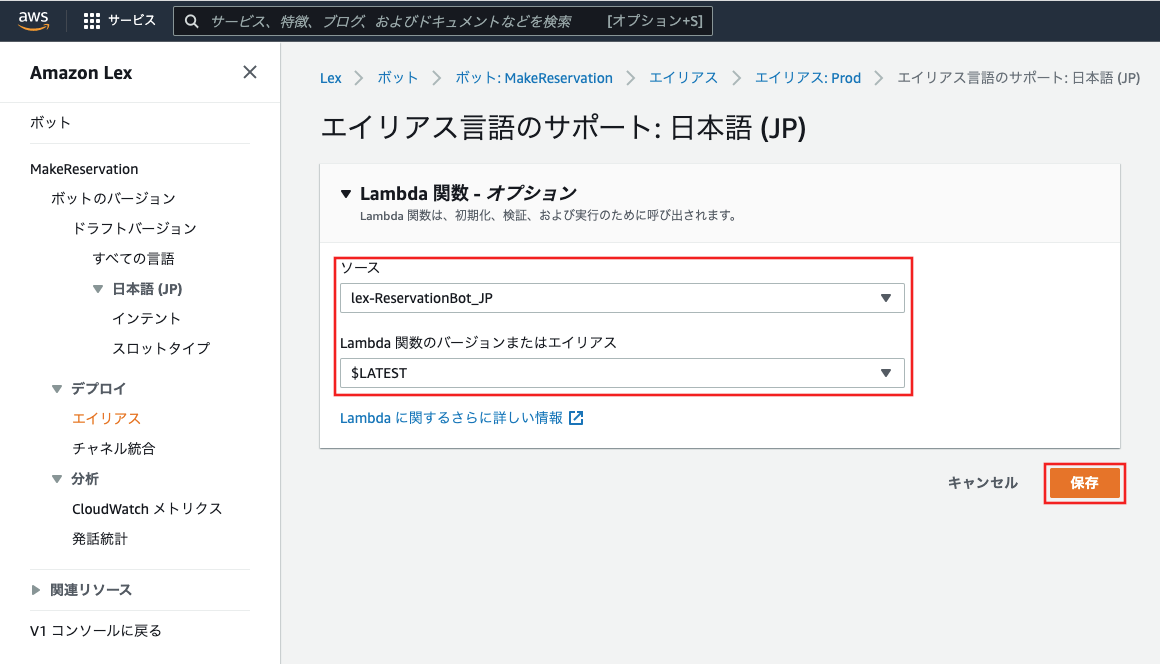
Task: Click the page heading エイリアス言語のサポート
Action: tap(563, 128)
